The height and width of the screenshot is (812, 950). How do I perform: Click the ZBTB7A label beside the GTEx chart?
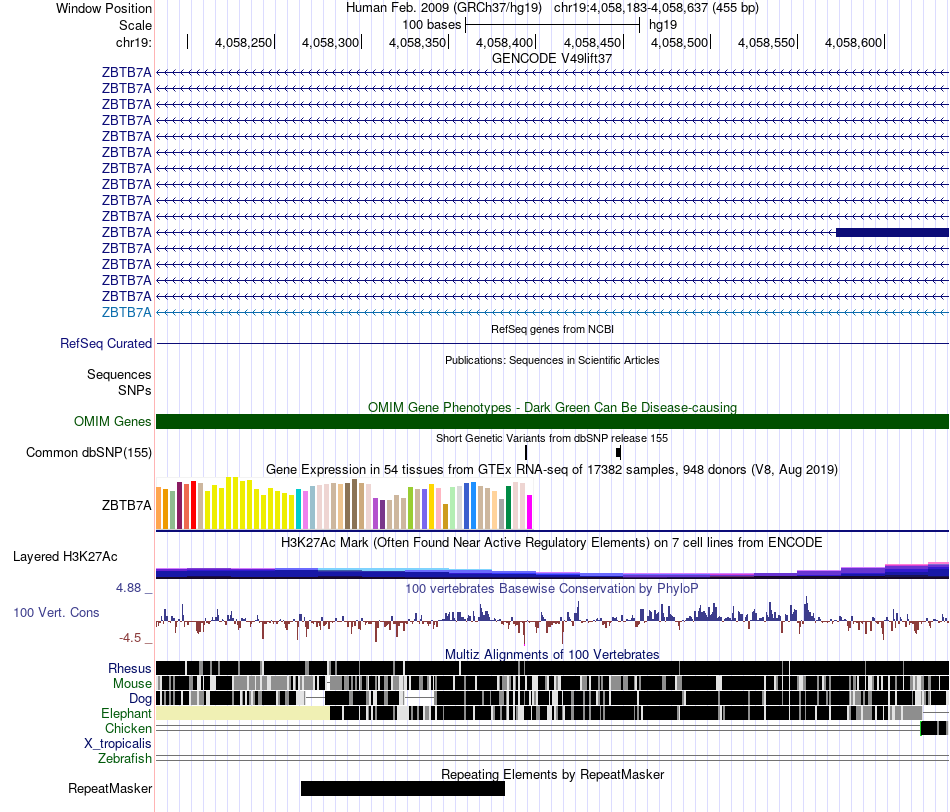pos(127,505)
